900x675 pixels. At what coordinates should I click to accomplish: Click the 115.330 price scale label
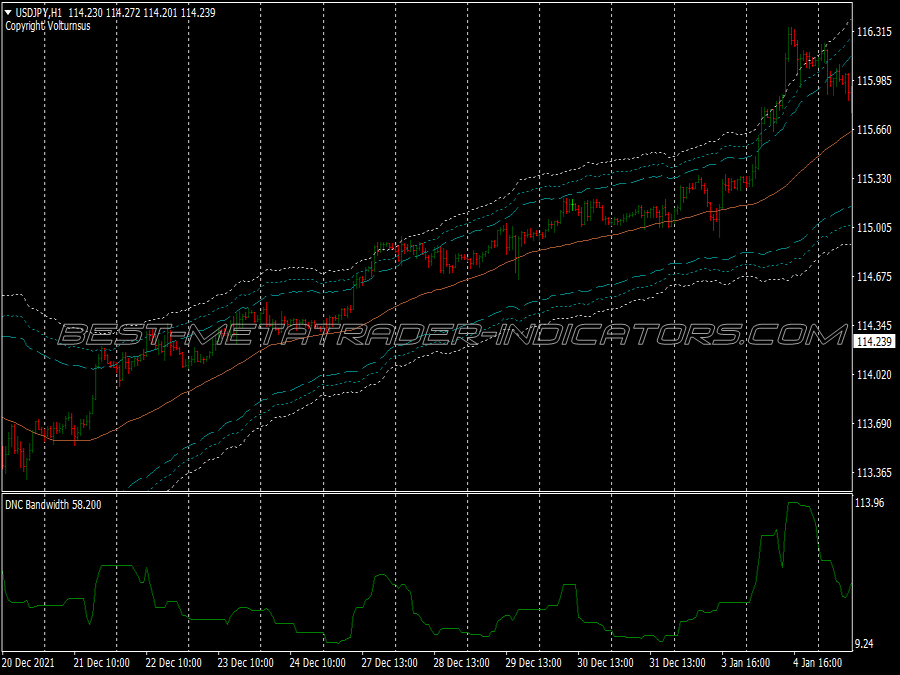(x=874, y=179)
